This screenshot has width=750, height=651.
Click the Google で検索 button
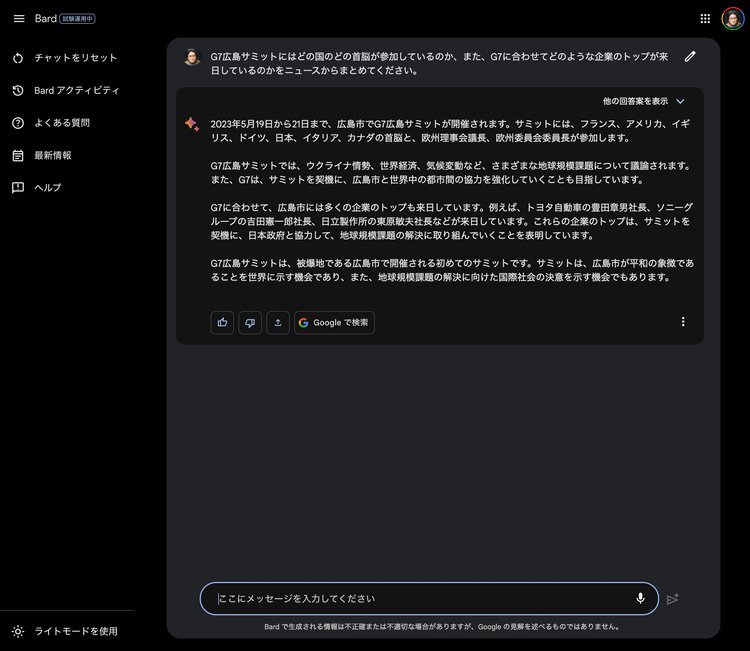point(334,322)
